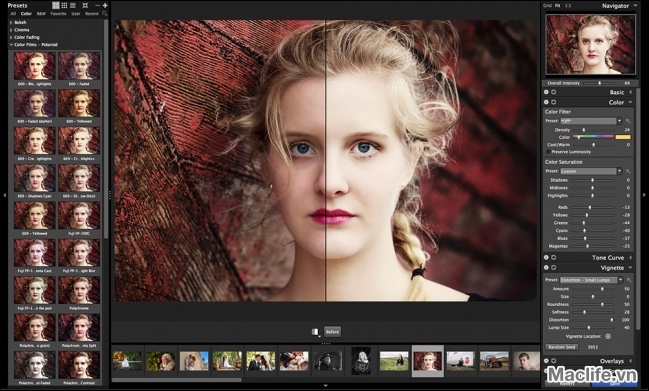
Task: Apply the Polachrome preset thumbnail
Action: tap(79, 290)
